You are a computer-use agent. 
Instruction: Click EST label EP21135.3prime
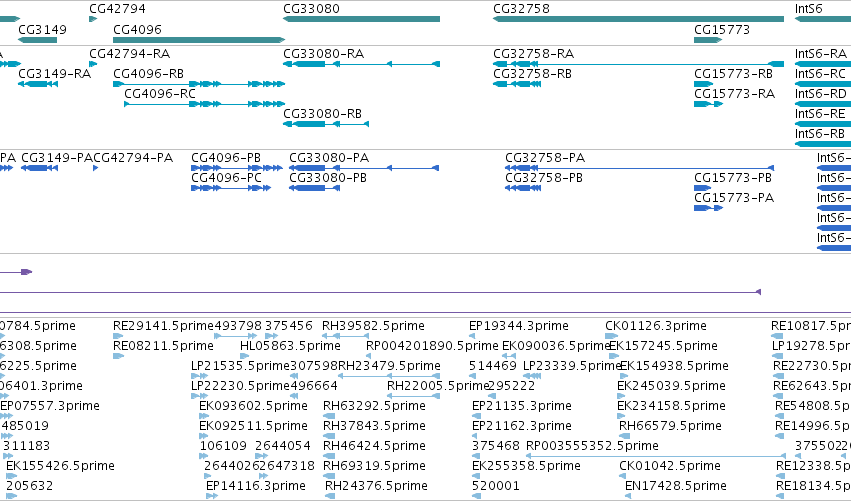pyautogui.click(x=522, y=407)
